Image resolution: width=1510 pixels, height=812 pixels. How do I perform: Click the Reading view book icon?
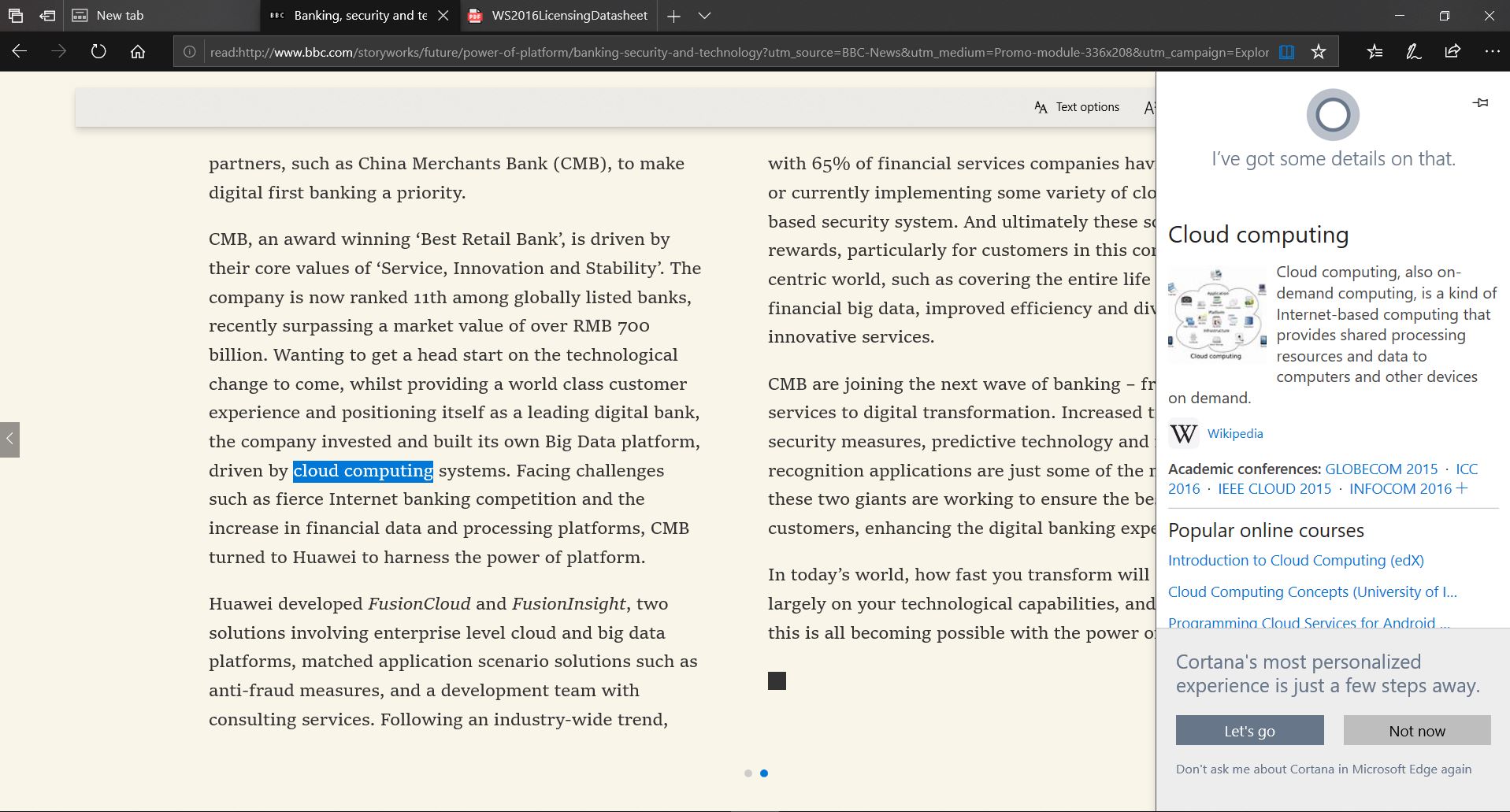(1286, 52)
